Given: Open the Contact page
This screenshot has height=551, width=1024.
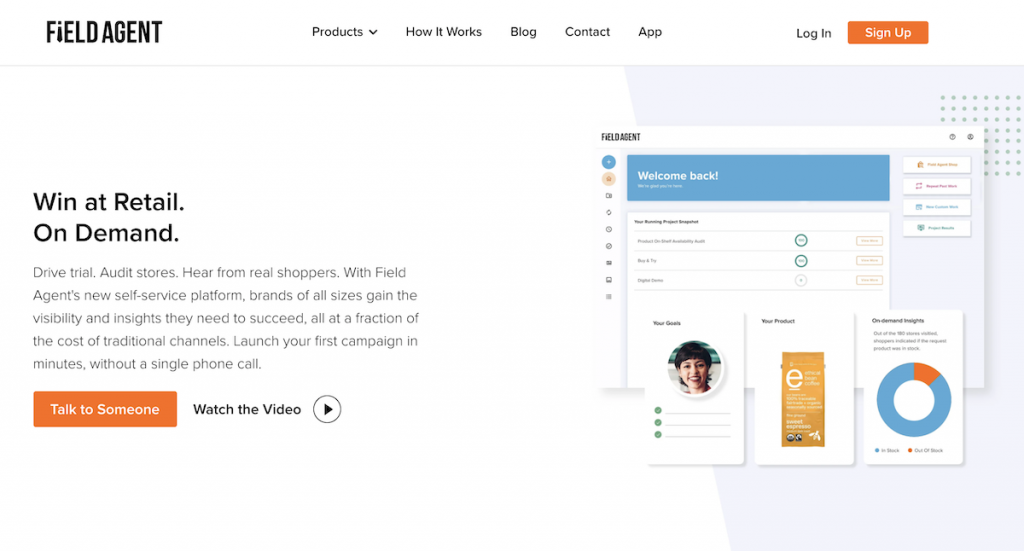Looking at the screenshot, I should (x=587, y=32).
